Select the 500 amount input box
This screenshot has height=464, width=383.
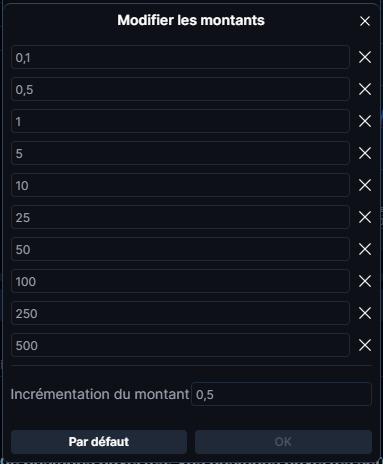(180, 345)
